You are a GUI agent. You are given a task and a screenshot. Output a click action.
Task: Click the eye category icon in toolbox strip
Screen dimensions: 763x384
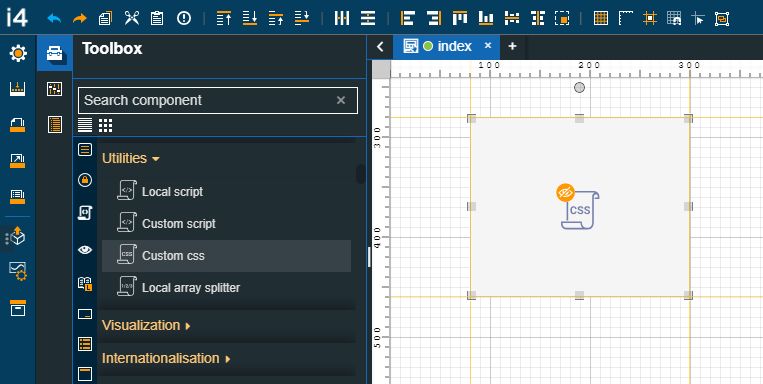click(x=85, y=250)
